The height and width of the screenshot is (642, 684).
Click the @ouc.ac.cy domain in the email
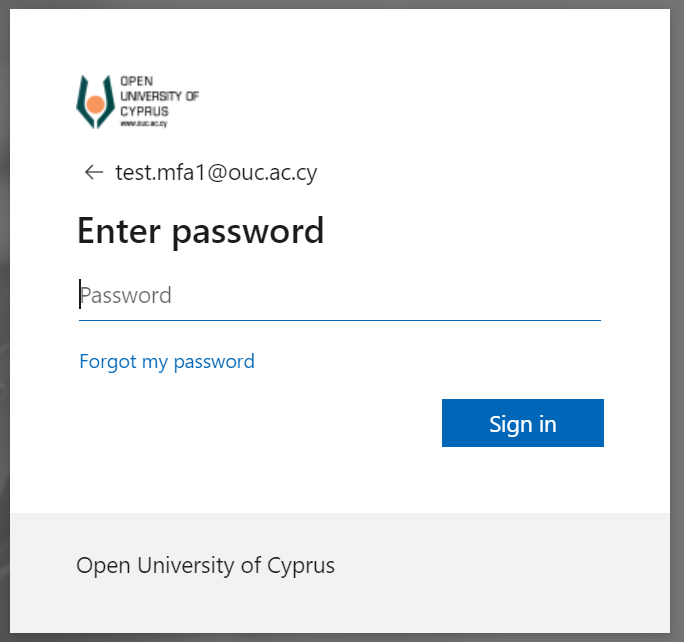262,172
